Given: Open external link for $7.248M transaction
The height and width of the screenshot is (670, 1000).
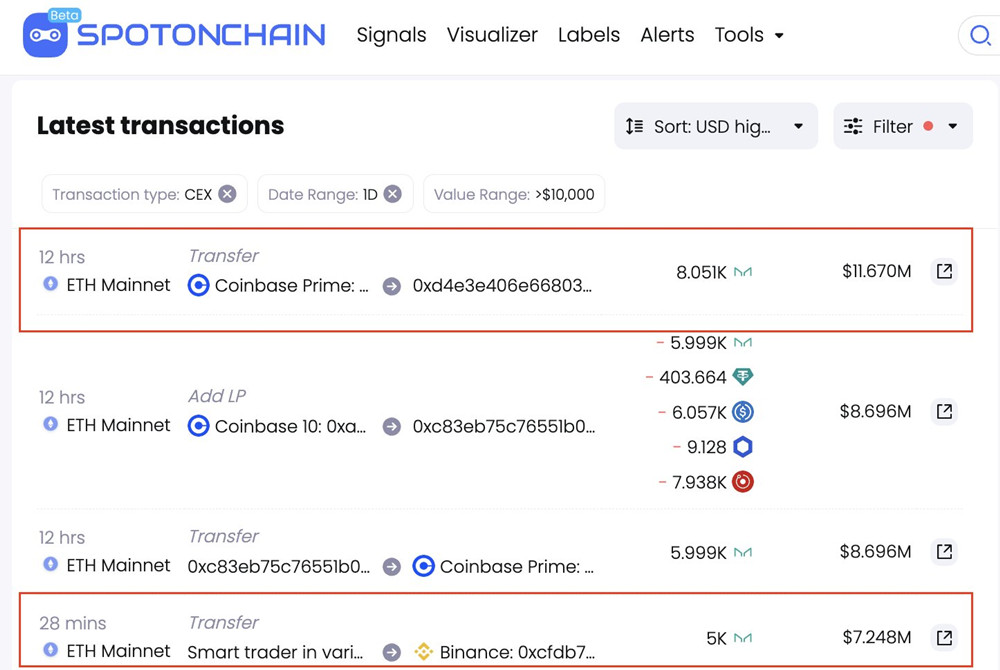Looking at the screenshot, I should pyautogui.click(x=944, y=637).
